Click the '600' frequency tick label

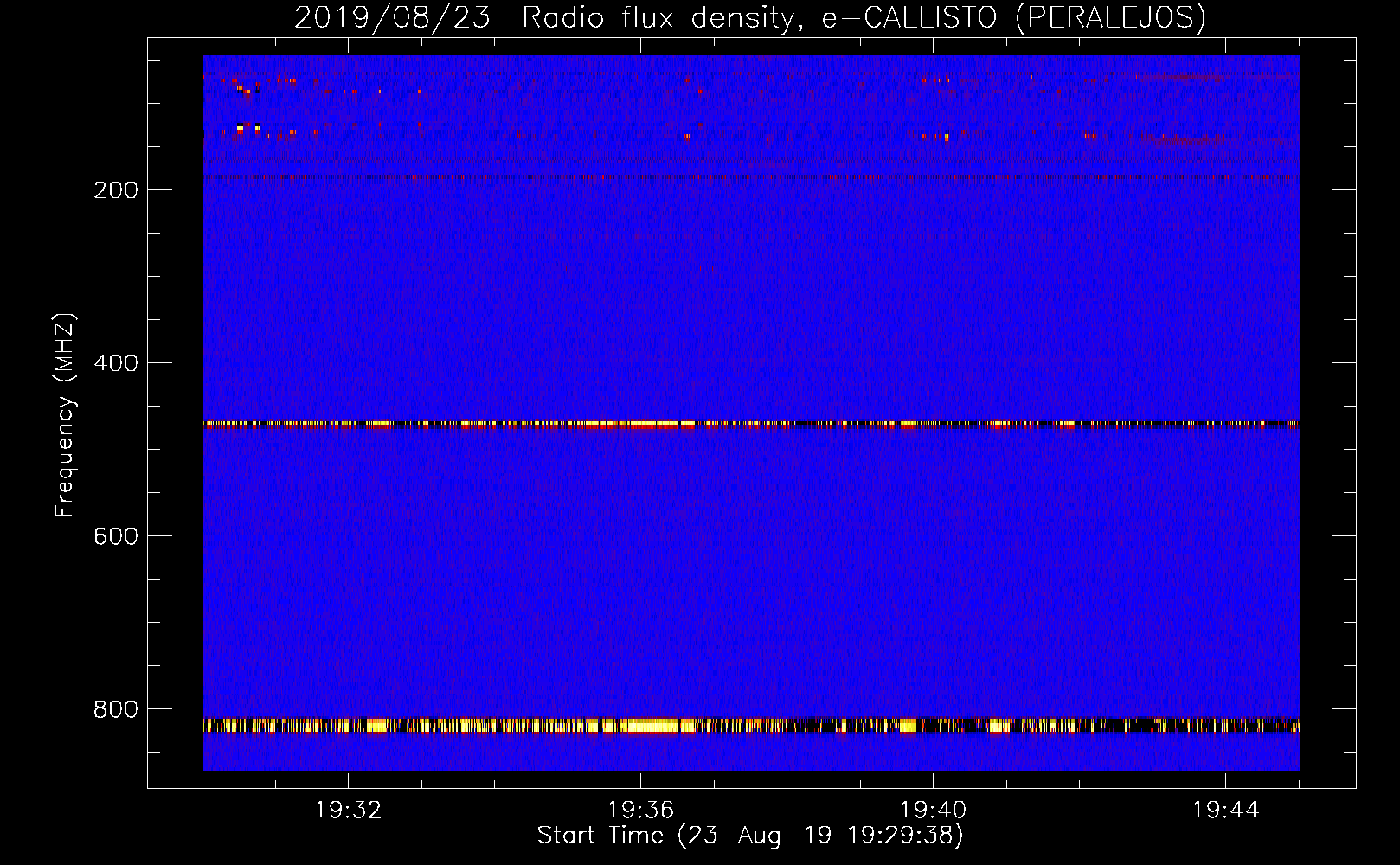pyautogui.click(x=116, y=536)
